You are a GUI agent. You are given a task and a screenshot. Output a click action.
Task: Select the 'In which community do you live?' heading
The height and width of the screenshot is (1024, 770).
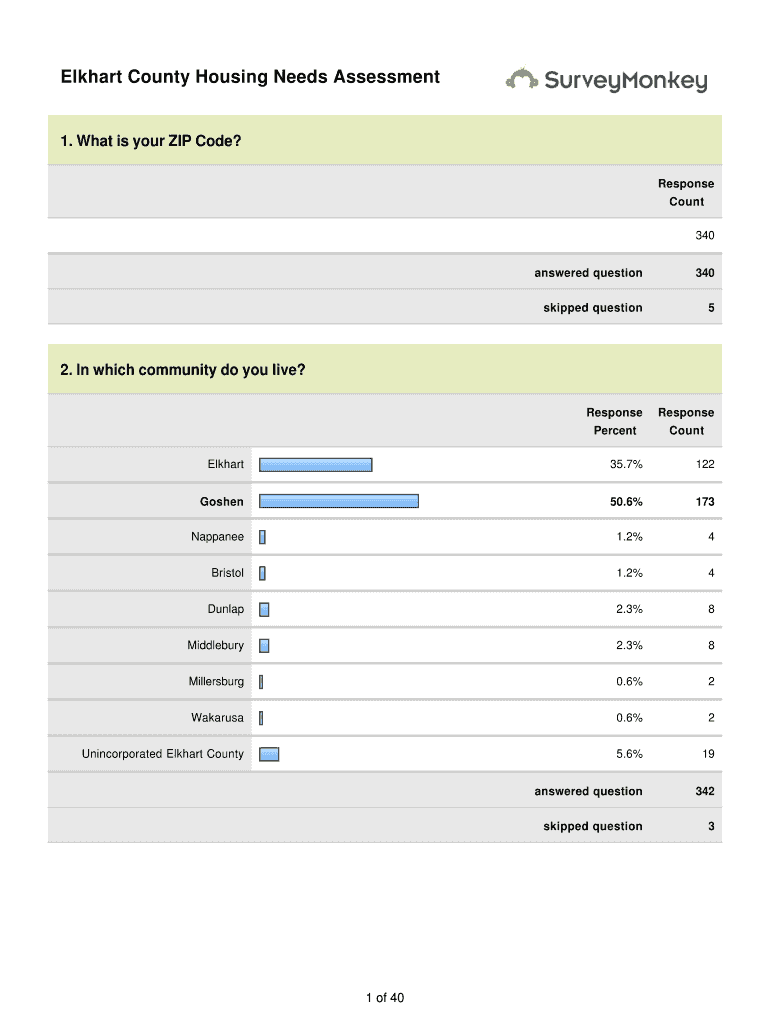point(183,370)
